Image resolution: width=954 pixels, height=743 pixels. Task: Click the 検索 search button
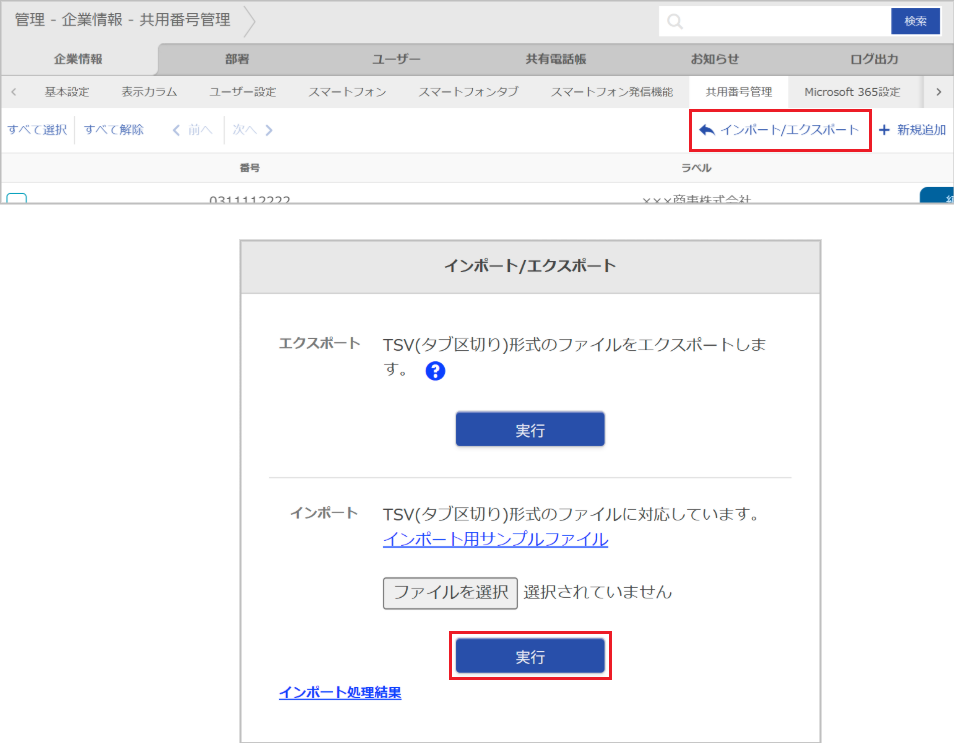pos(915,20)
